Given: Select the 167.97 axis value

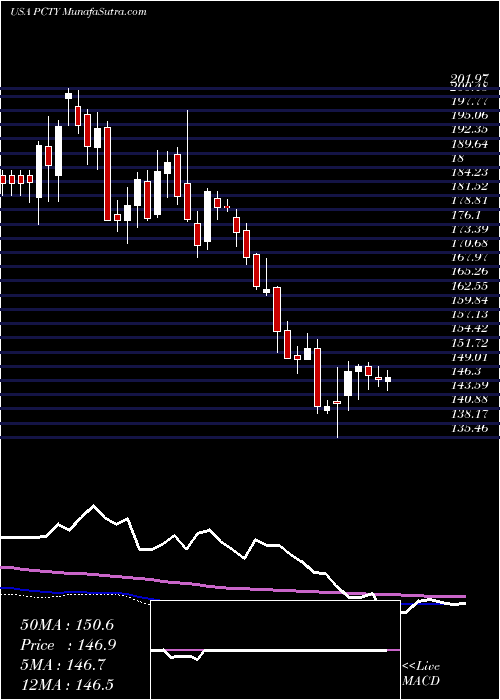Looking at the screenshot, I should point(470,258).
